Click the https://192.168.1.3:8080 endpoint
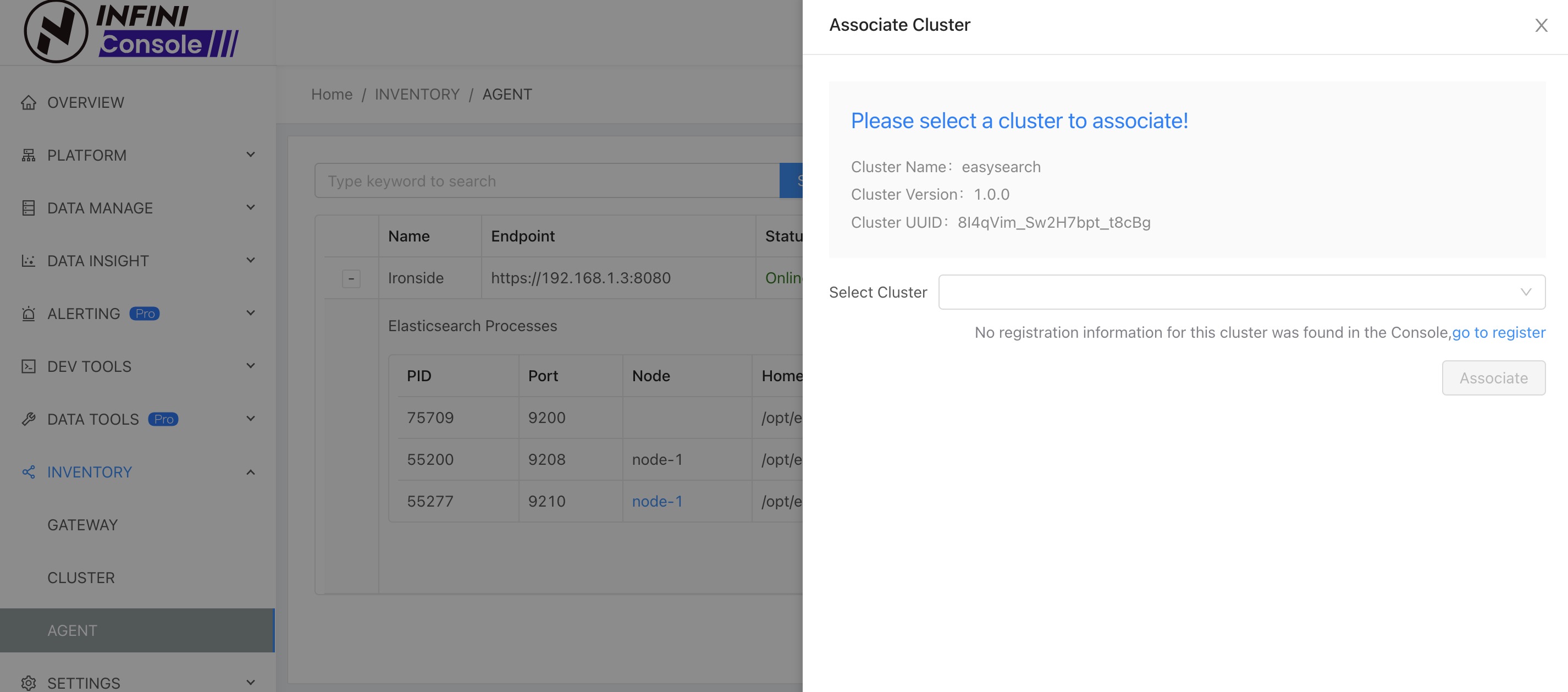This screenshot has height=692, width=1568. (581, 278)
